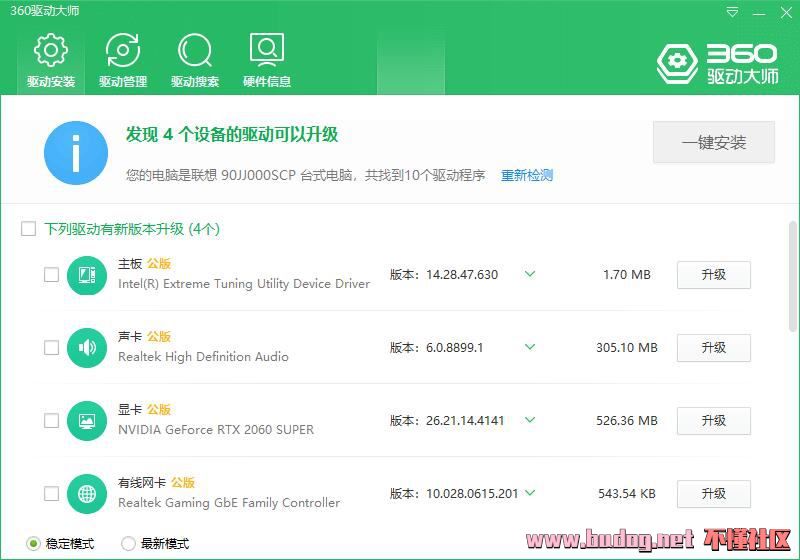800x560 pixels.
Task: Click the text Intel(R) Extreme Tuning Utility Device Driver
Action: [x=244, y=284]
